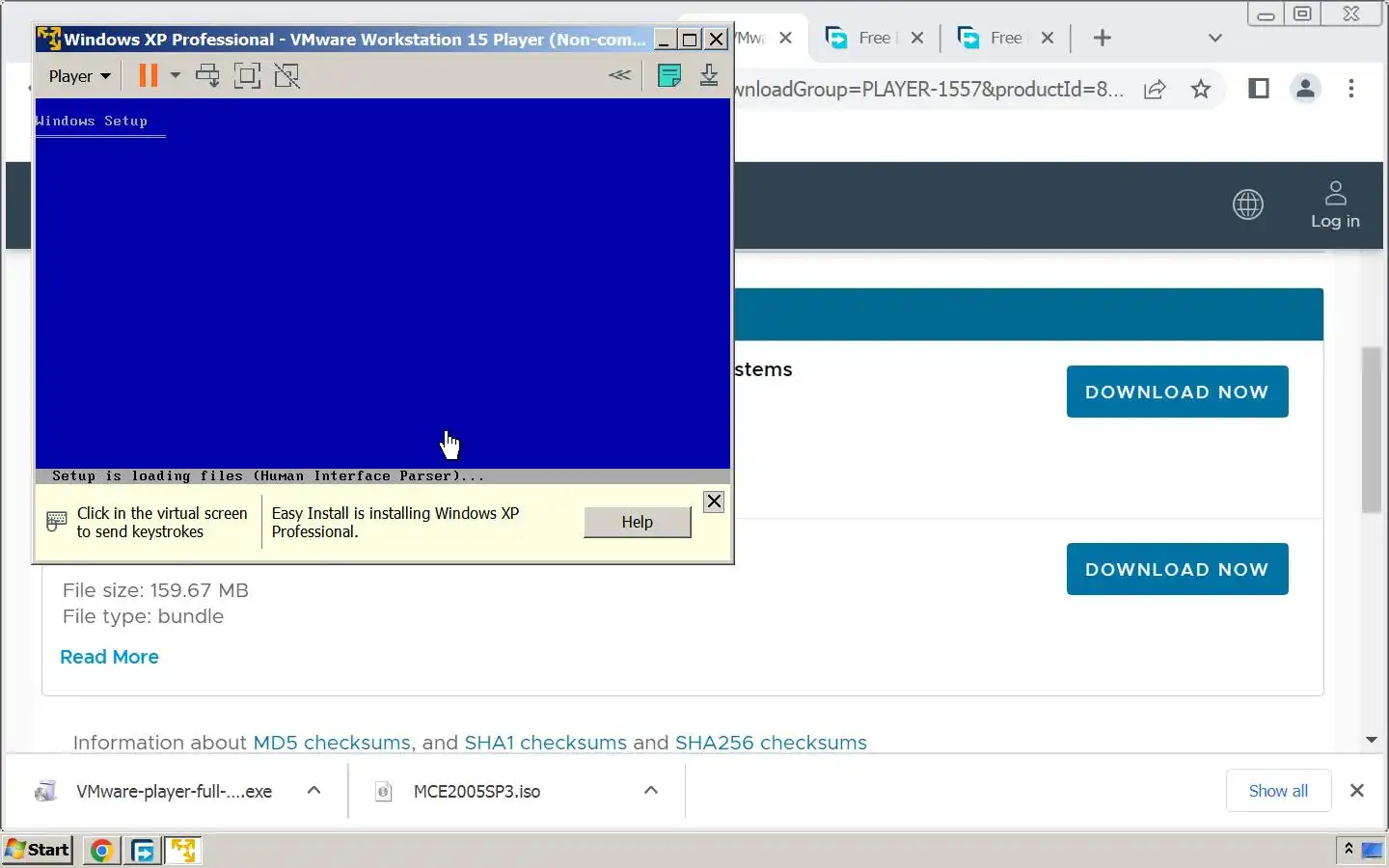Viewport: 1389px width, 868px height.
Task: Click the 'Setup is loading files' status line
Action: tap(383, 476)
